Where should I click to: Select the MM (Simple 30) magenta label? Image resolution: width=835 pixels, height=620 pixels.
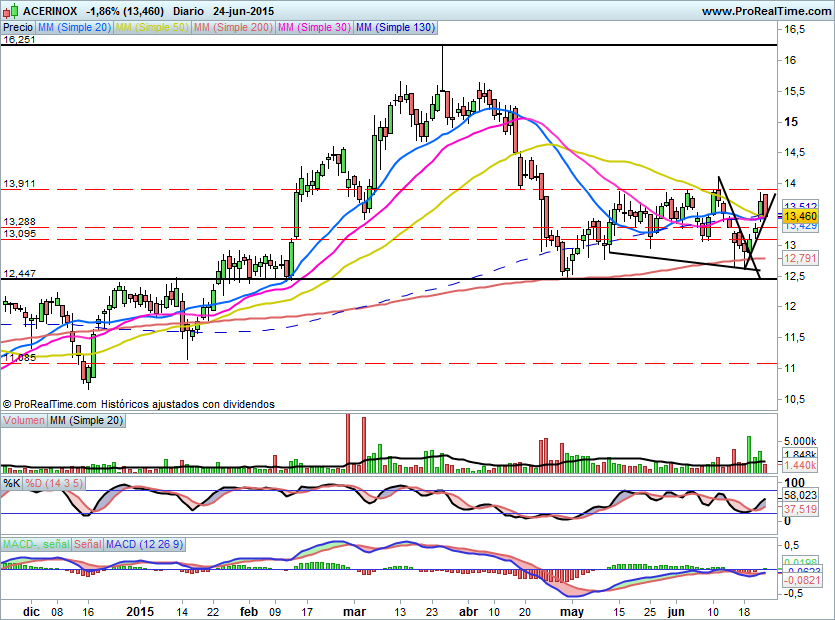point(314,28)
